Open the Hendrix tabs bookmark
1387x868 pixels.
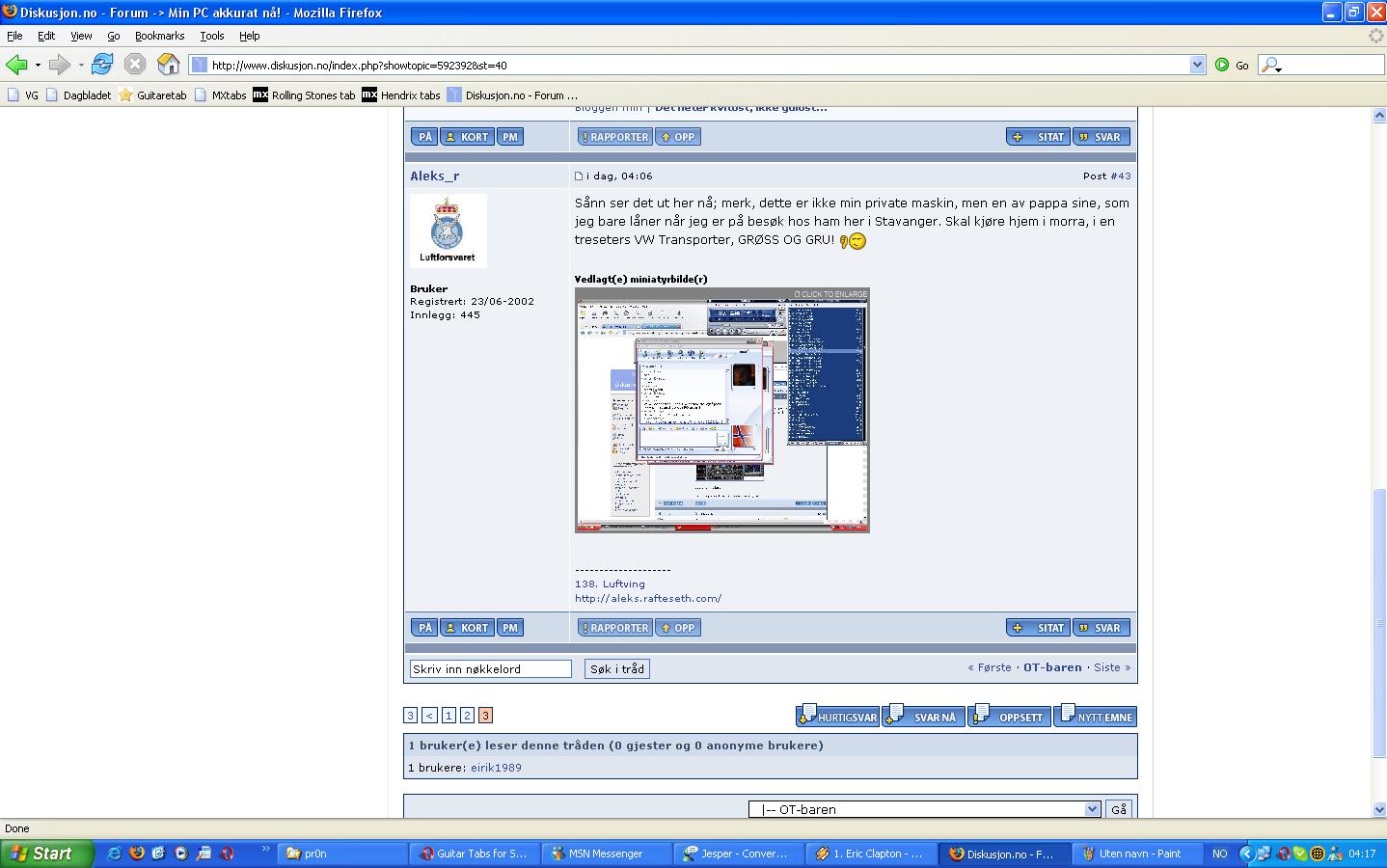[401, 95]
